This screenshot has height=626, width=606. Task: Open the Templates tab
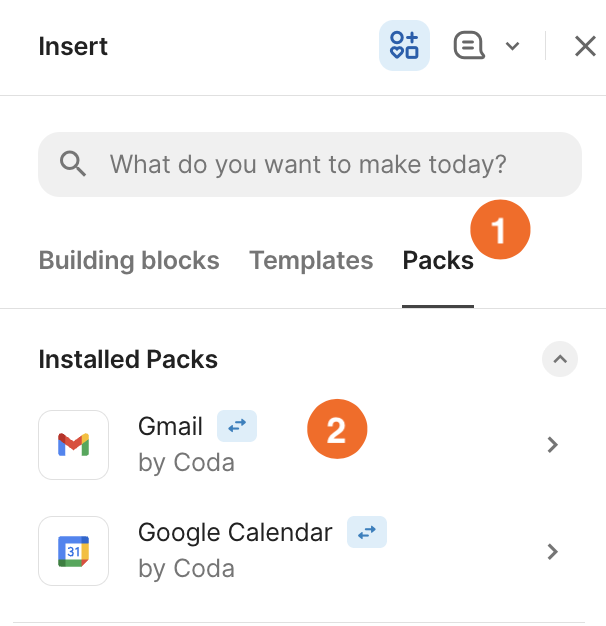[x=311, y=261]
